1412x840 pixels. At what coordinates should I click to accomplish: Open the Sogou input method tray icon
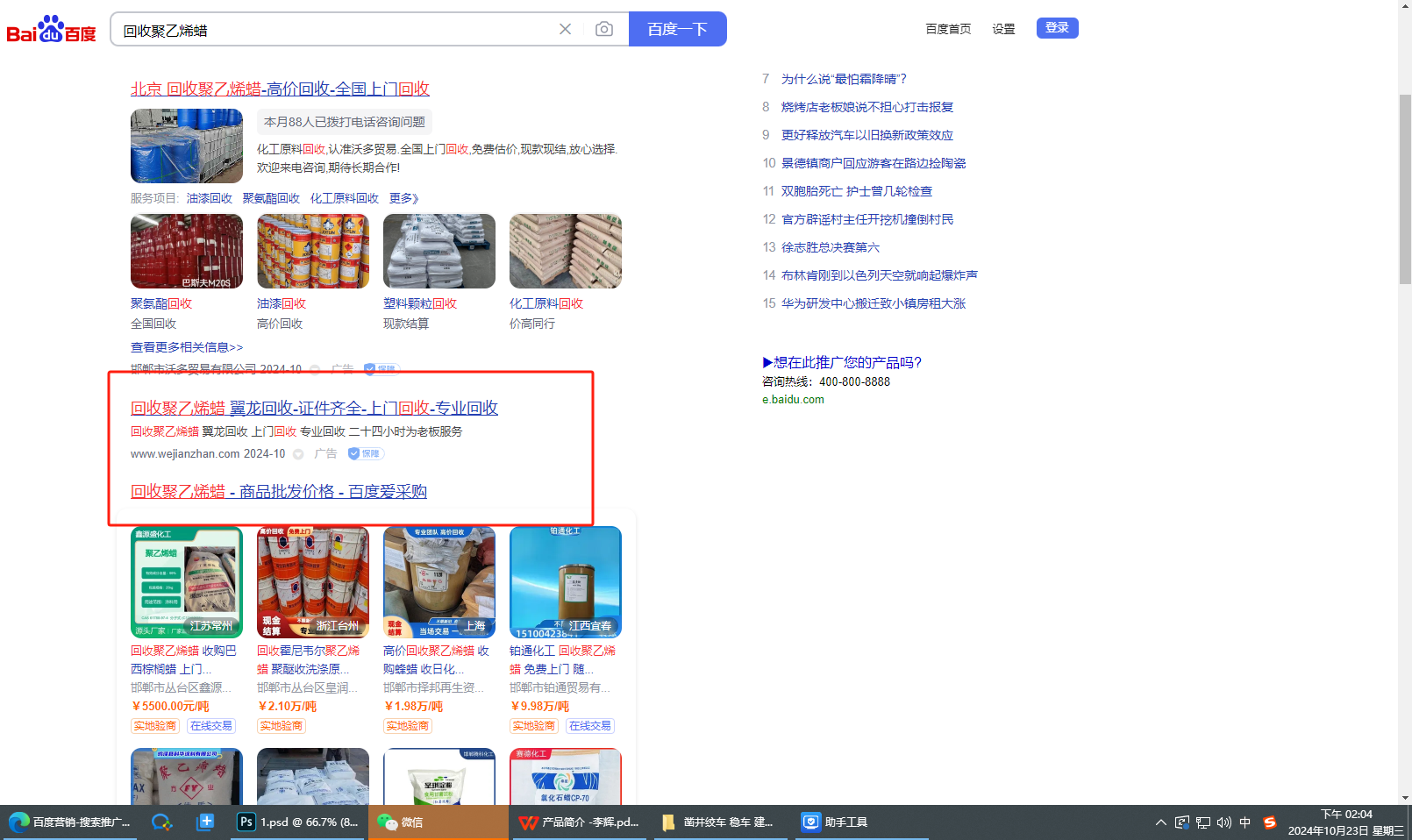click(1269, 822)
